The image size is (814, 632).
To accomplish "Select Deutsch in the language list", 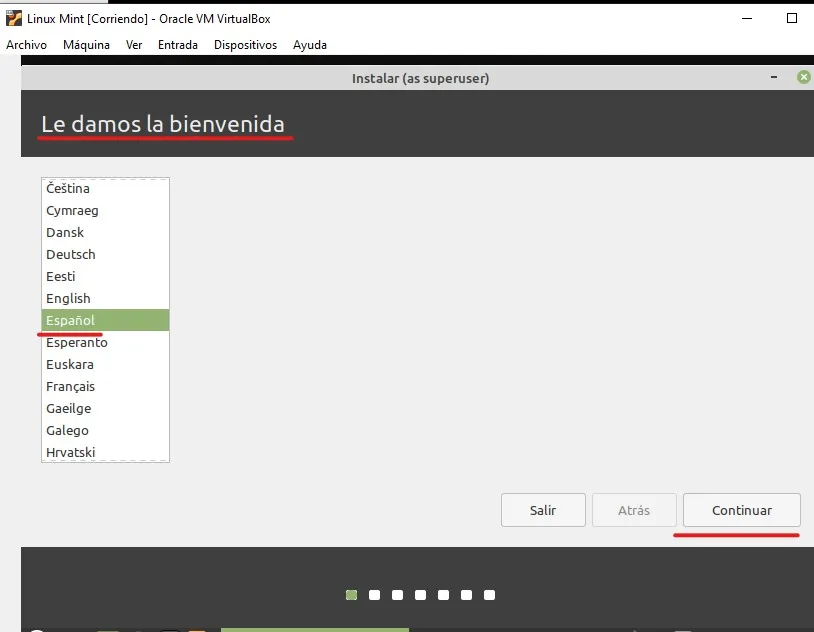I will 70,254.
